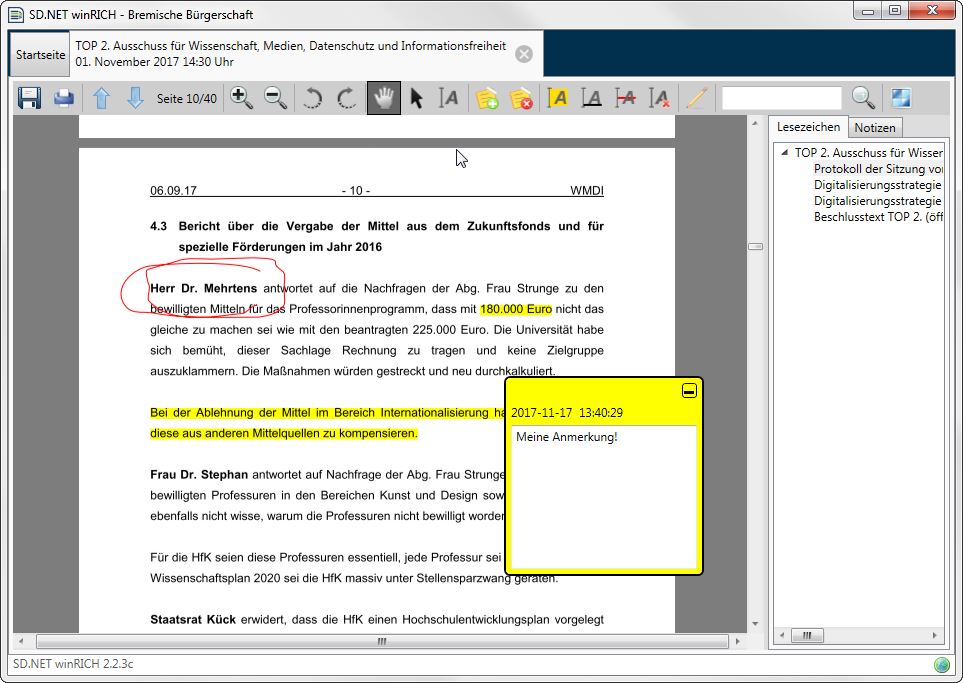The height and width of the screenshot is (683, 963).
Task: Open the Startseite tab
Action: pos(40,55)
